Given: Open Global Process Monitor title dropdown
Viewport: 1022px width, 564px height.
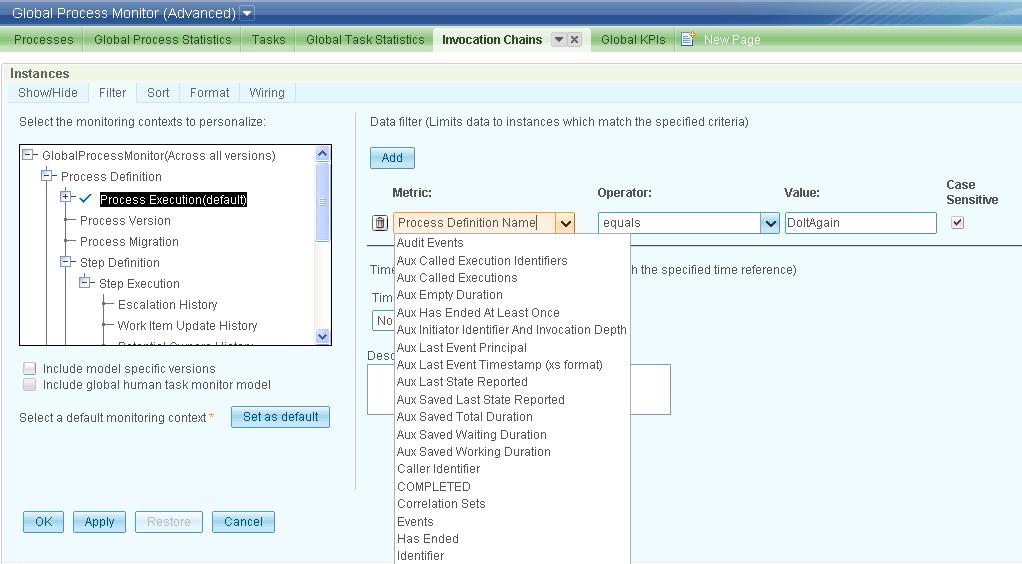Looking at the screenshot, I should coord(247,13).
